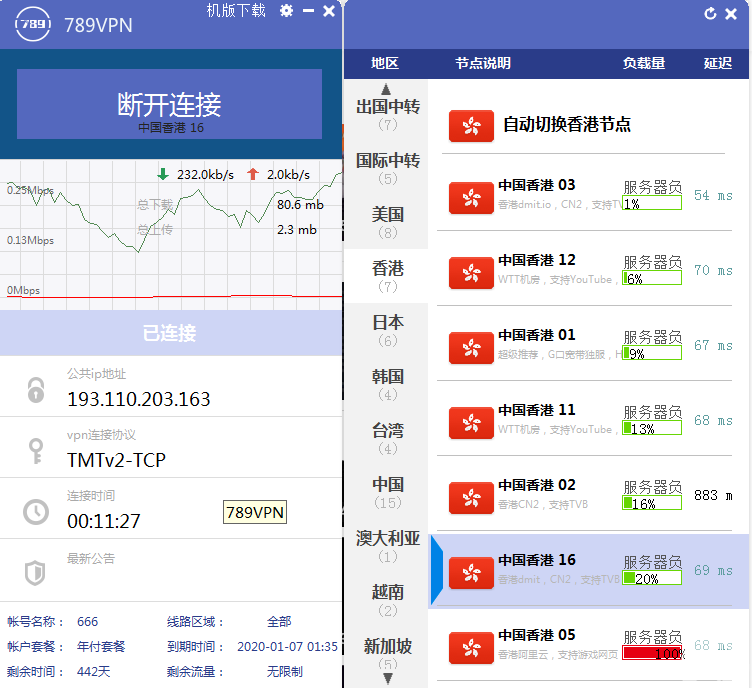
Task: Select node 中国香港 03
Action: coord(537,185)
